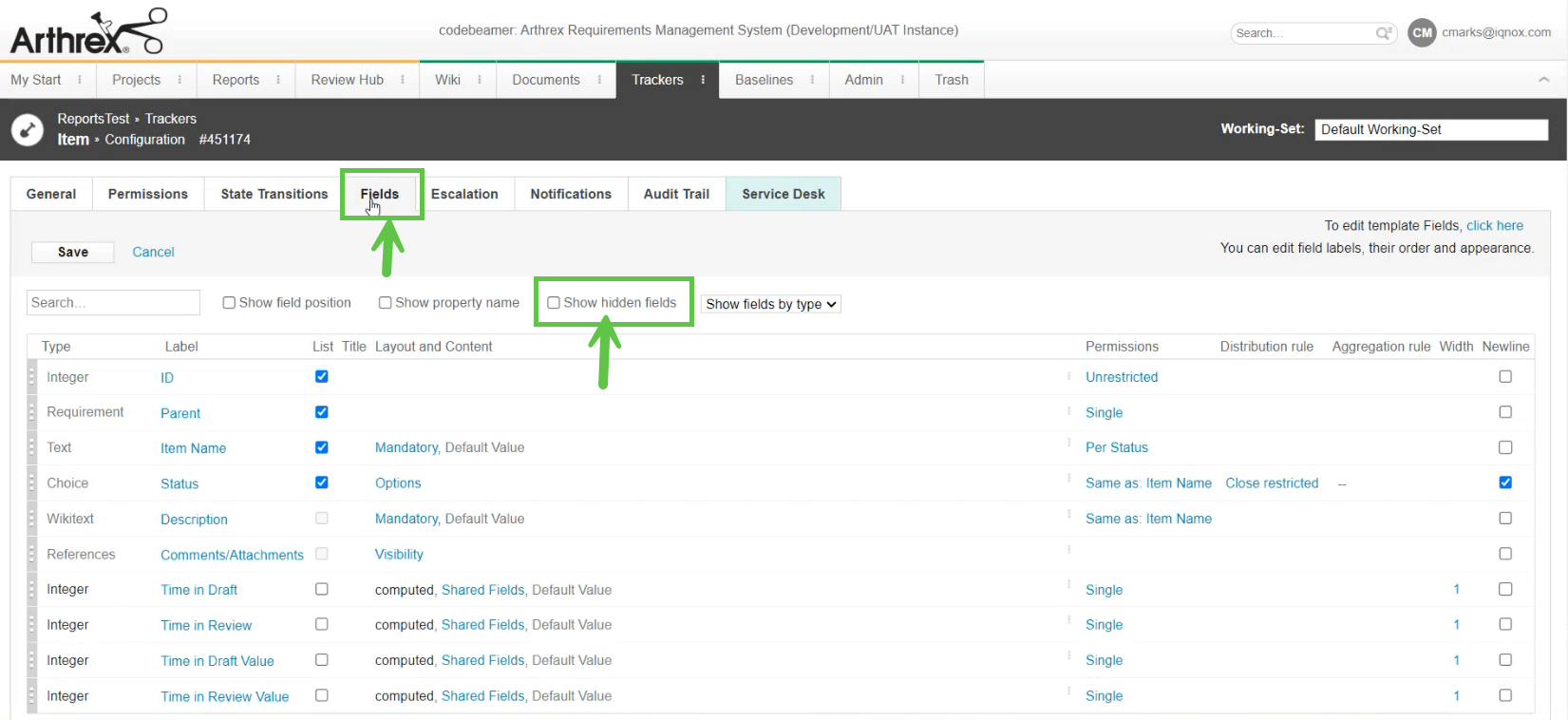The height and width of the screenshot is (720, 1568).
Task: Click the Arthrex logo icon
Action: (87, 33)
